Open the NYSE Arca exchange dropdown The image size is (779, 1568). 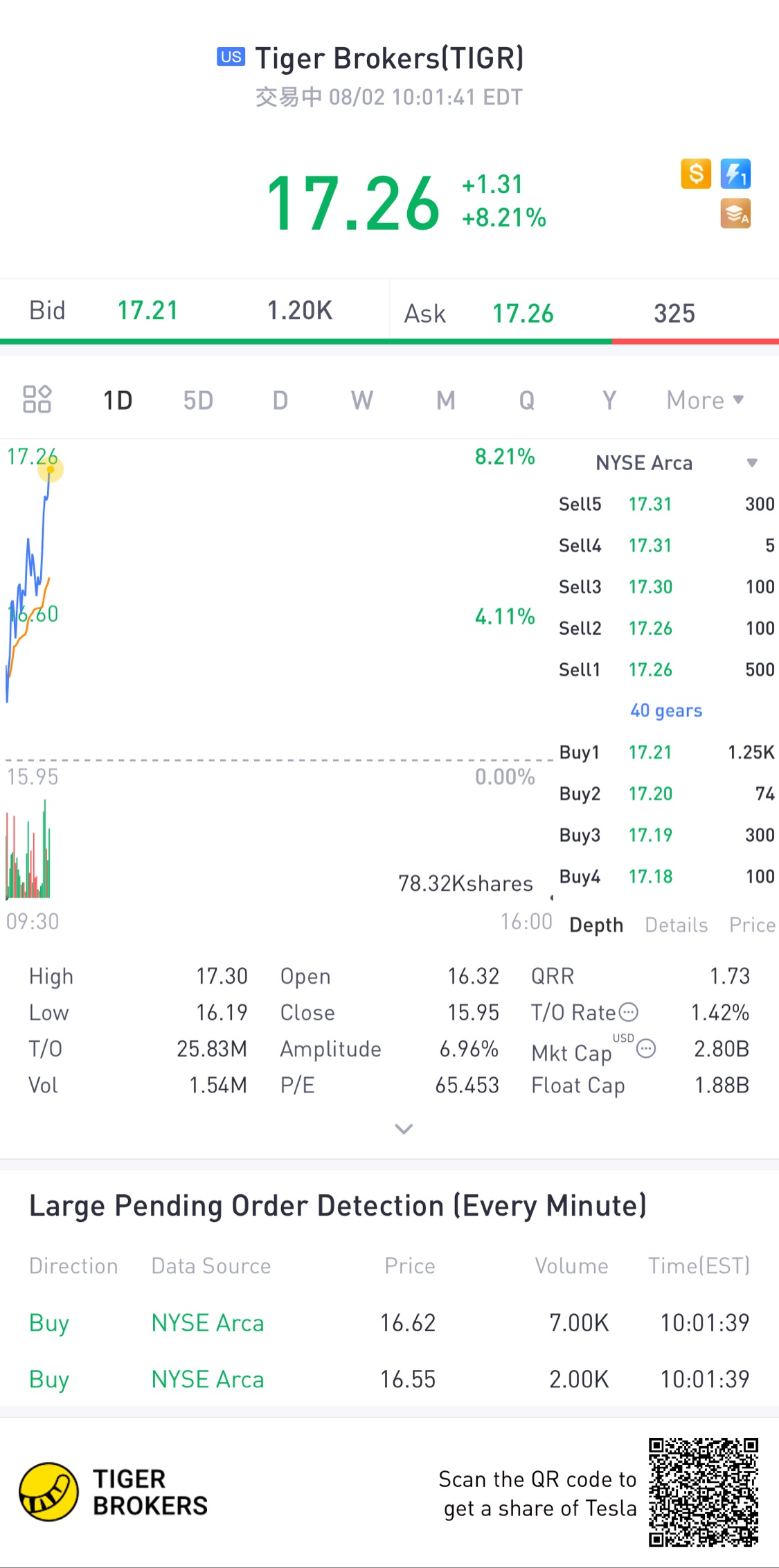tap(751, 462)
